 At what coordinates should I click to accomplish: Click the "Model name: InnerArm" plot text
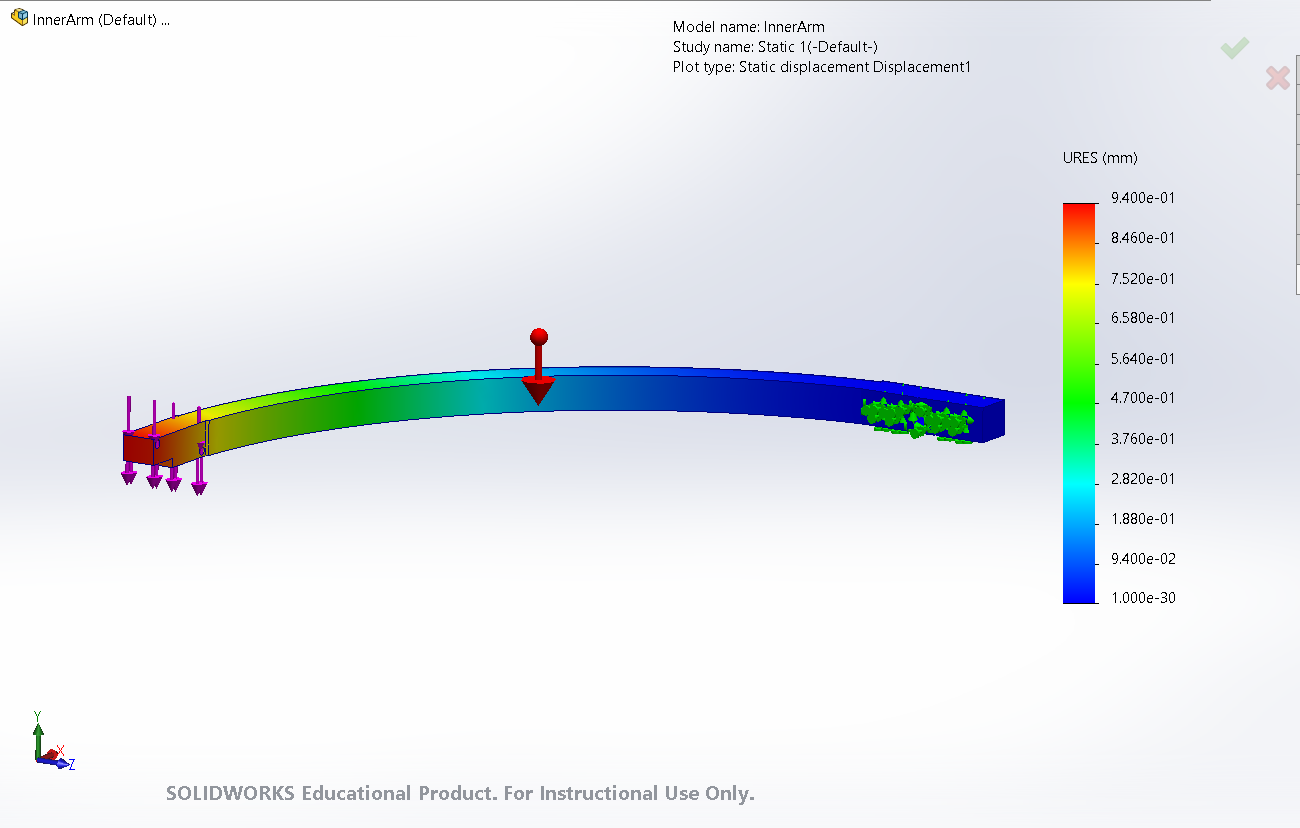coord(749,27)
